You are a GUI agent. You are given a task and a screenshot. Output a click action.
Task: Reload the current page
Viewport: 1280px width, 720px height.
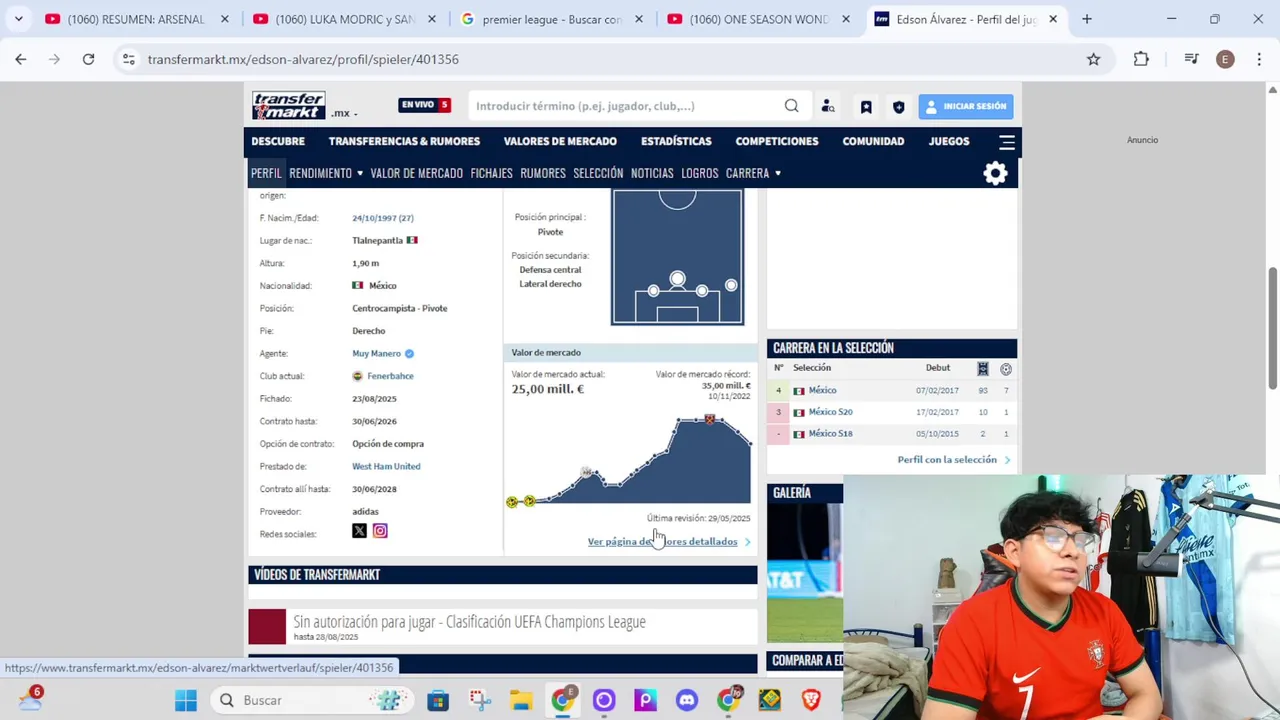click(88, 59)
